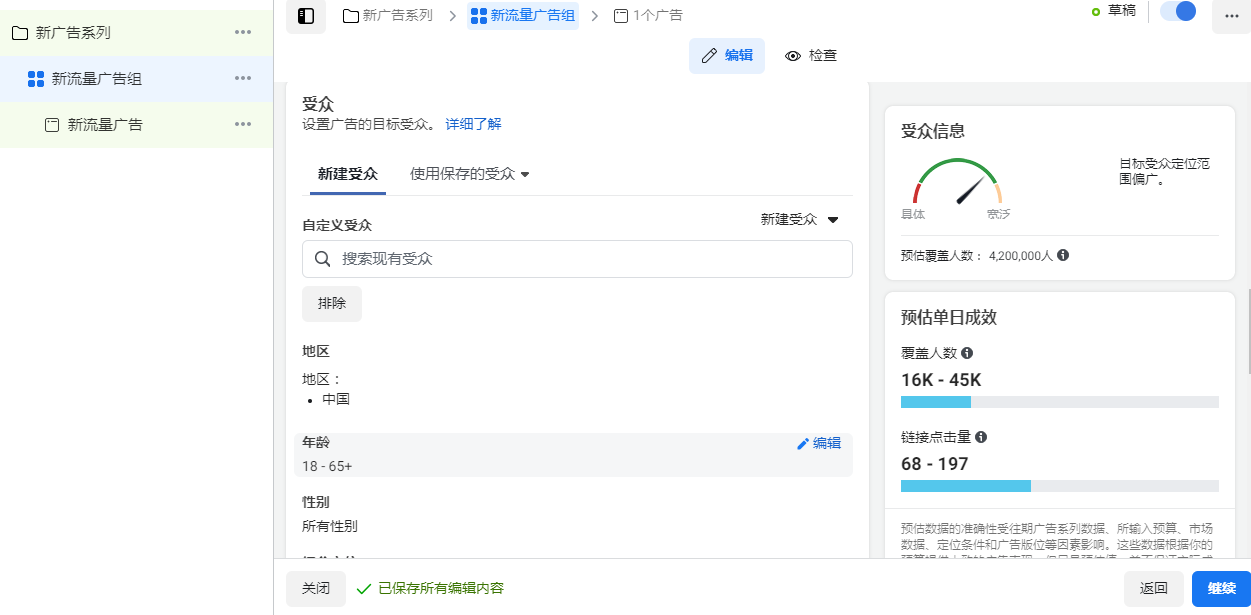Open the 详细了解 link
The height and width of the screenshot is (615, 1251).
click(x=473, y=124)
